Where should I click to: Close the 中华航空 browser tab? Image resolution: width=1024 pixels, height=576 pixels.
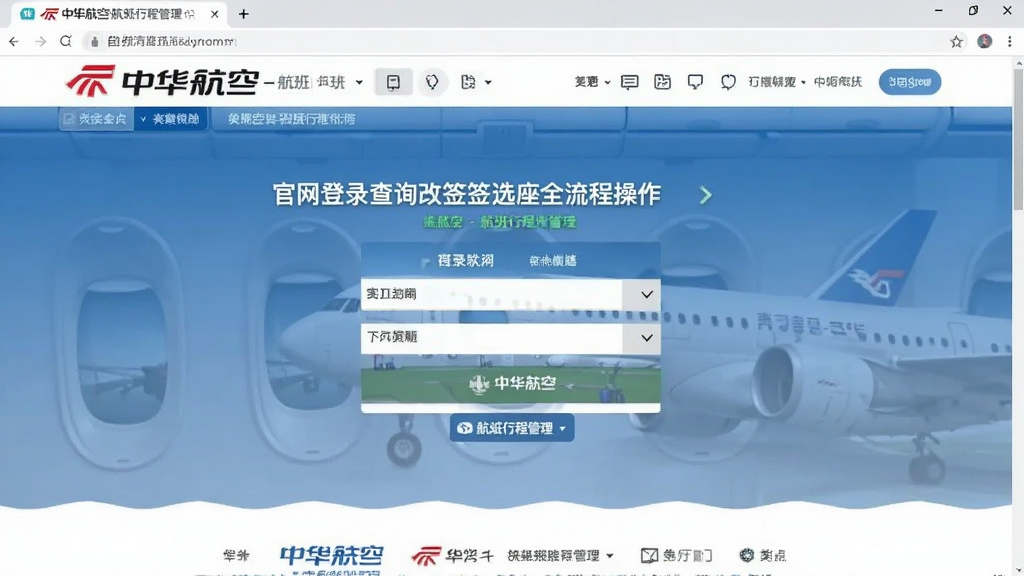pyautogui.click(x=214, y=14)
